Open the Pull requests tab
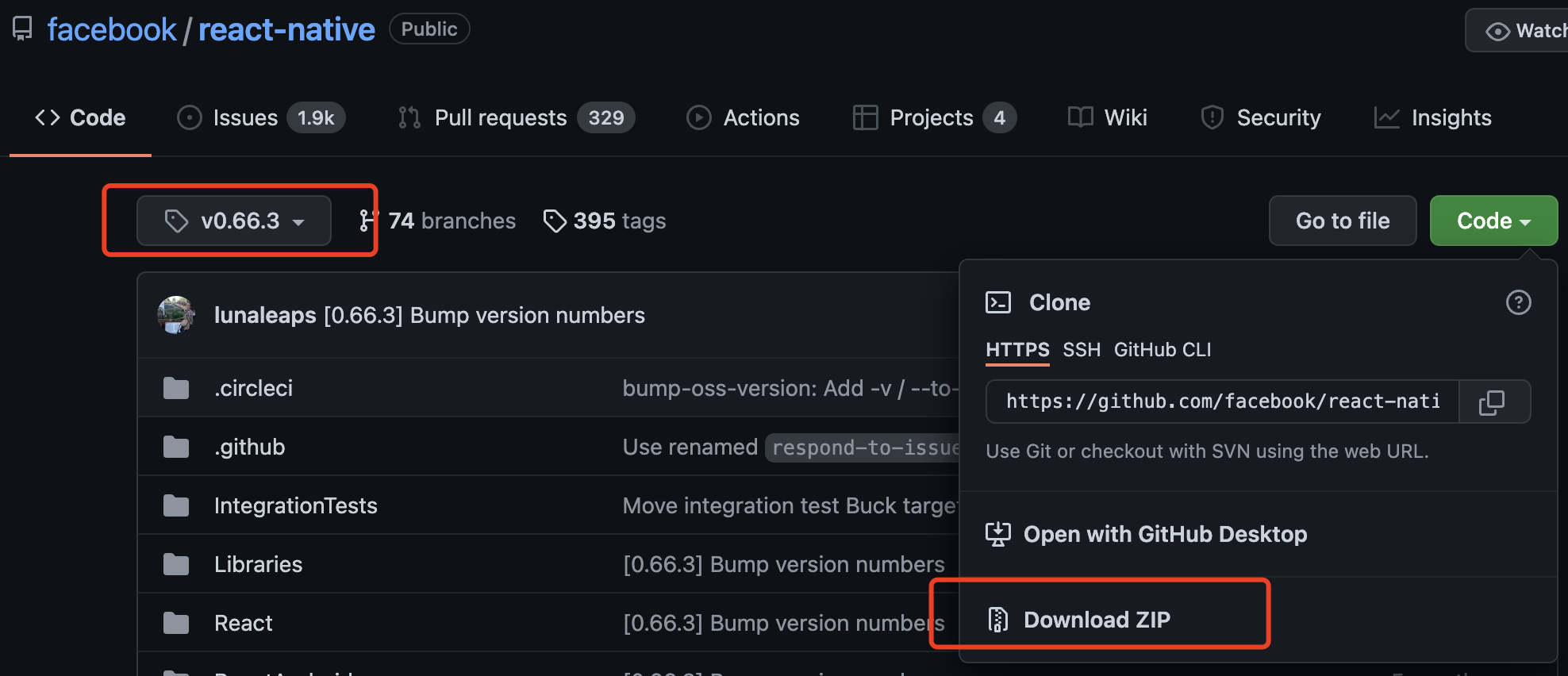Screen dimensions: 1568x676 click(x=516, y=117)
